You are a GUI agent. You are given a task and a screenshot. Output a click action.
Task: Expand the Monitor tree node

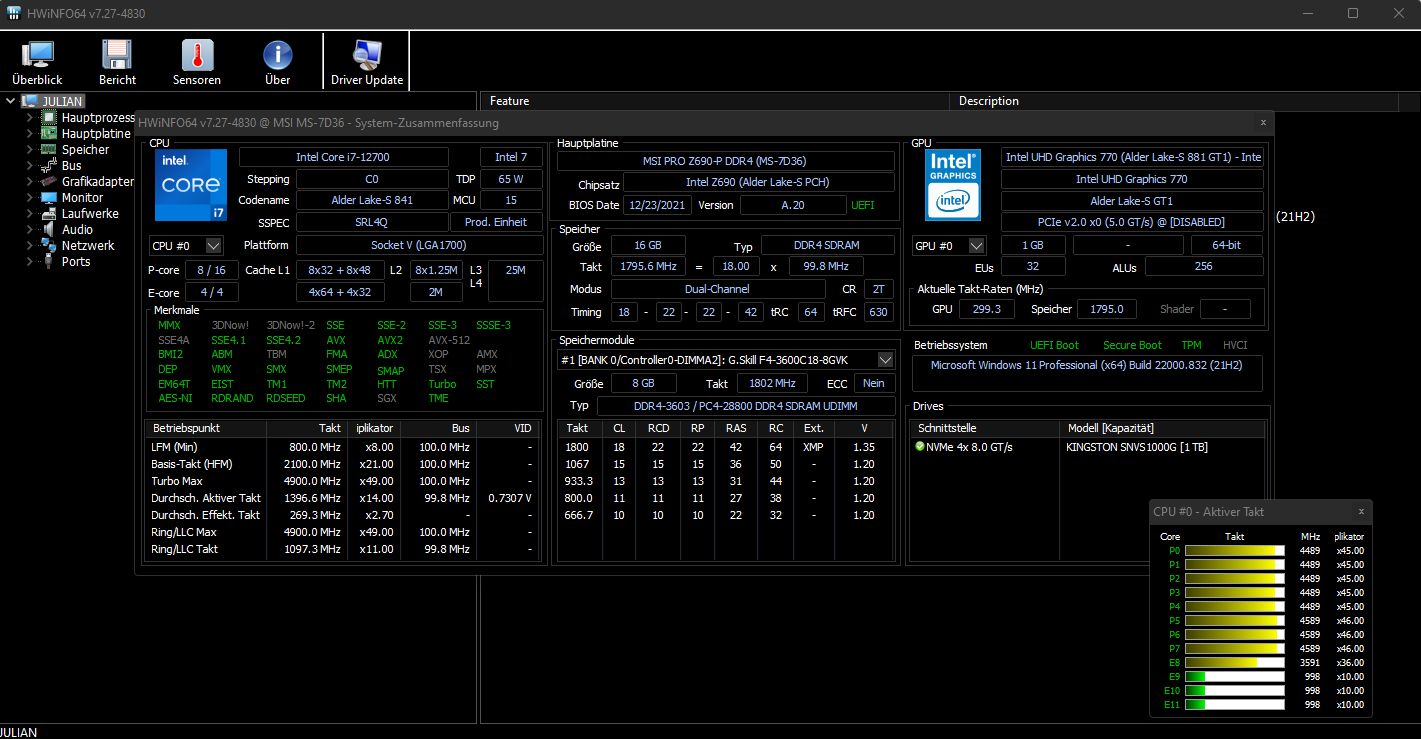pyautogui.click(x=30, y=197)
